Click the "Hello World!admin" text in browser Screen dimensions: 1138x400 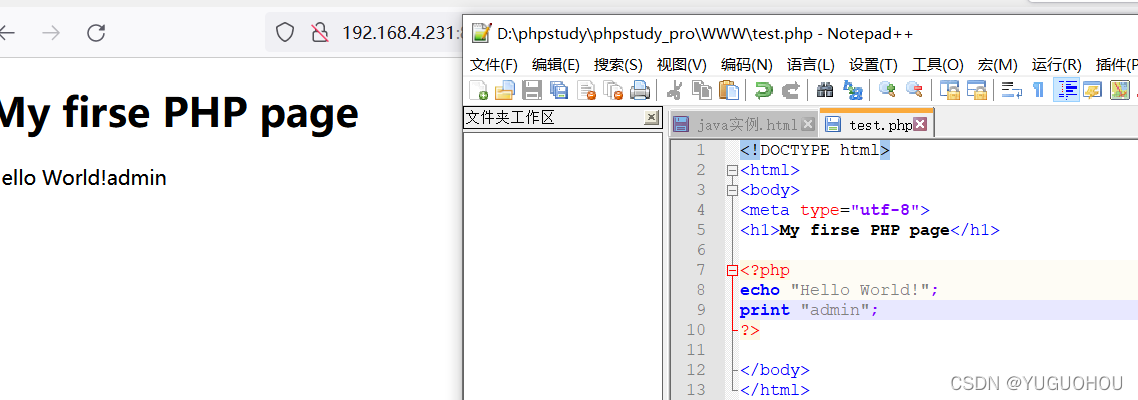[x=83, y=177]
